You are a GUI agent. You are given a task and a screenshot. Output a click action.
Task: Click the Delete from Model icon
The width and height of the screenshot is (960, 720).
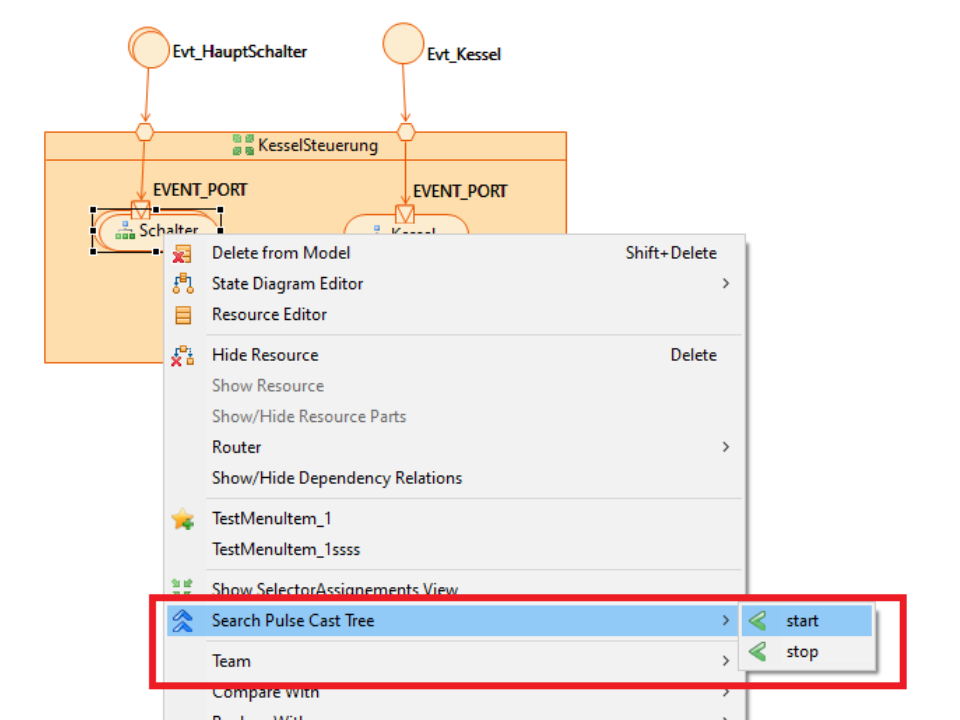(182, 254)
